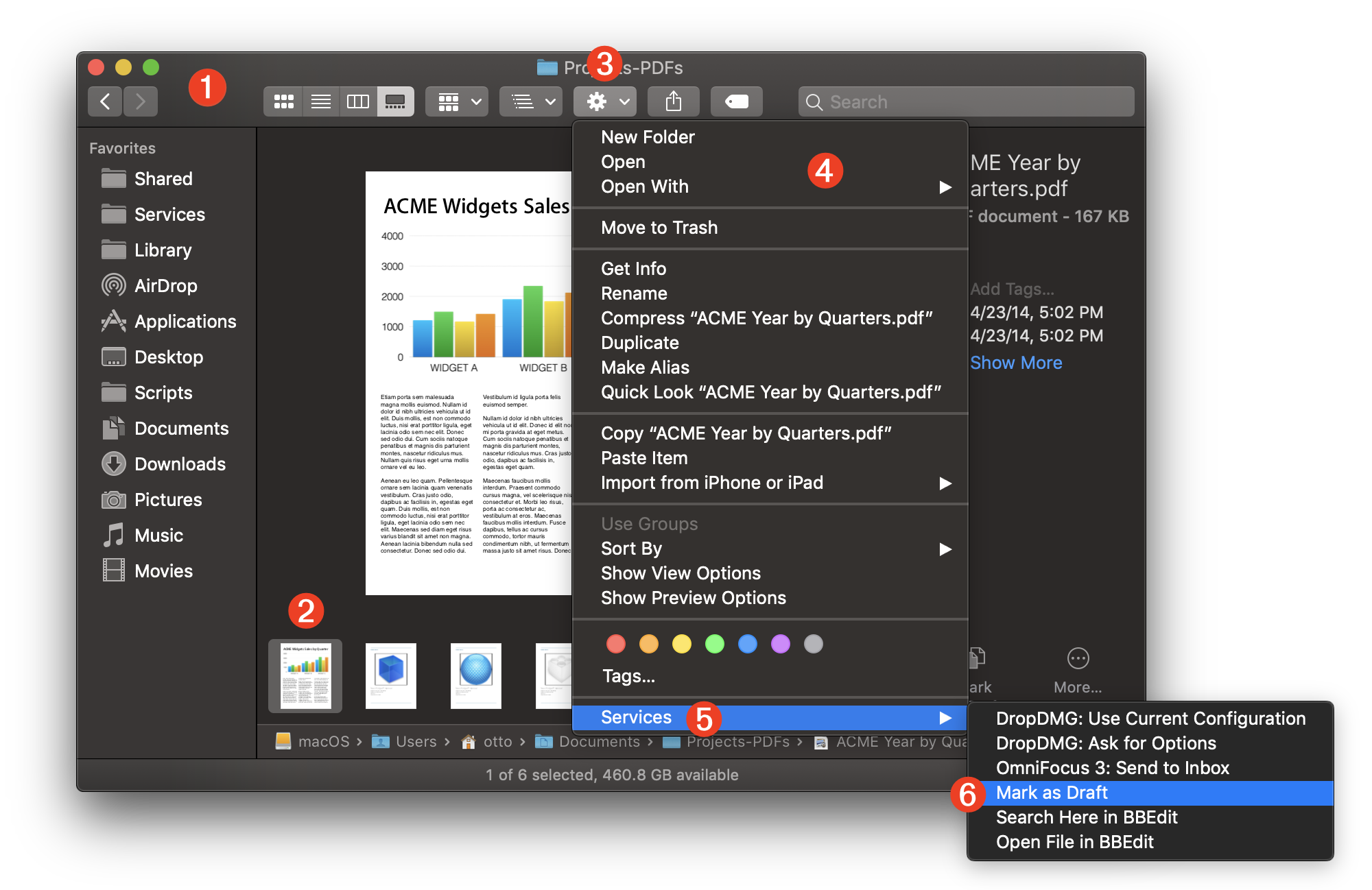Screen dimensions: 1372x890
Task: Apply the yellow tag color
Action: click(x=682, y=644)
